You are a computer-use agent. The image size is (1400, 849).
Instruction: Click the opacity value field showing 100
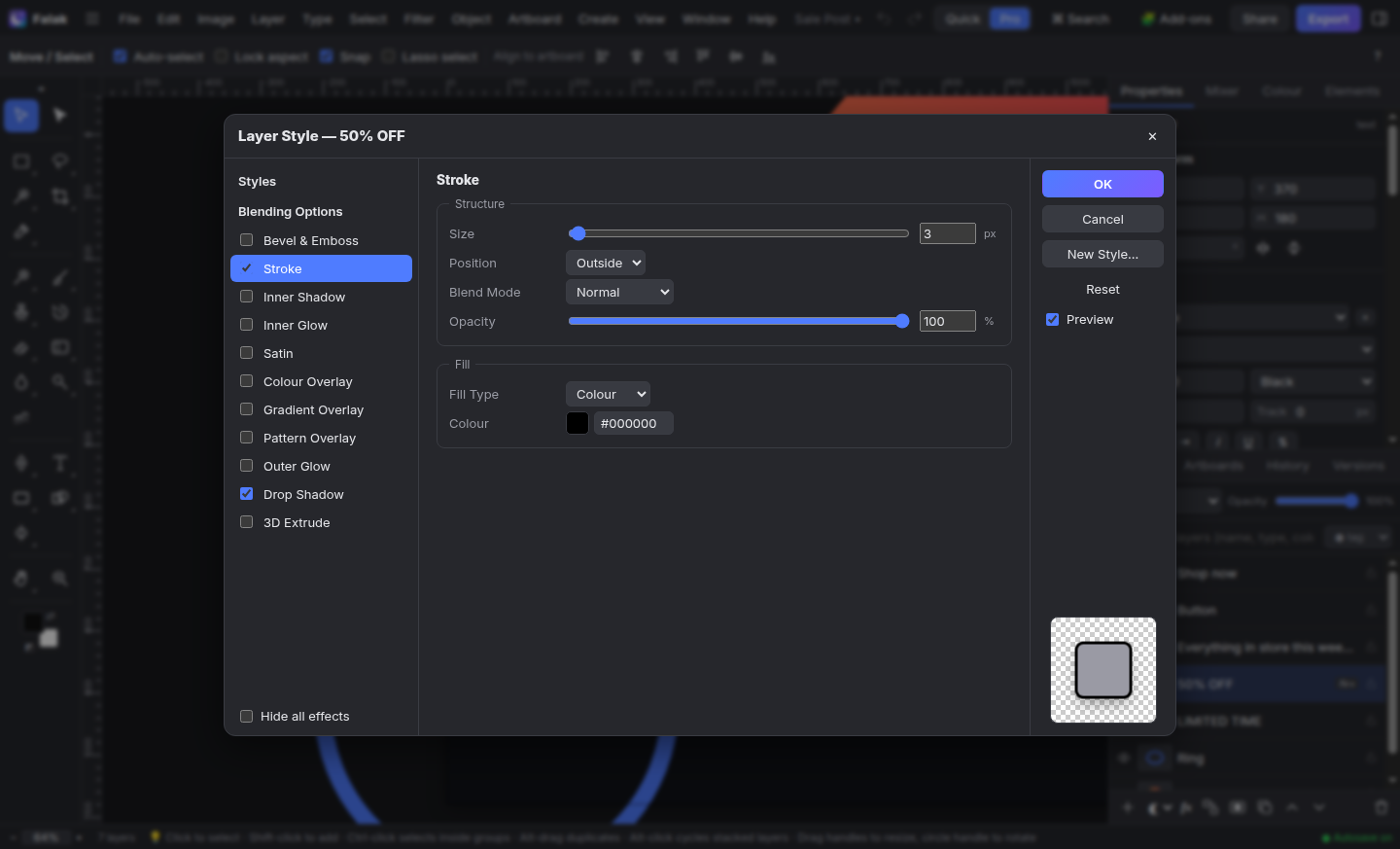click(948, 321)
